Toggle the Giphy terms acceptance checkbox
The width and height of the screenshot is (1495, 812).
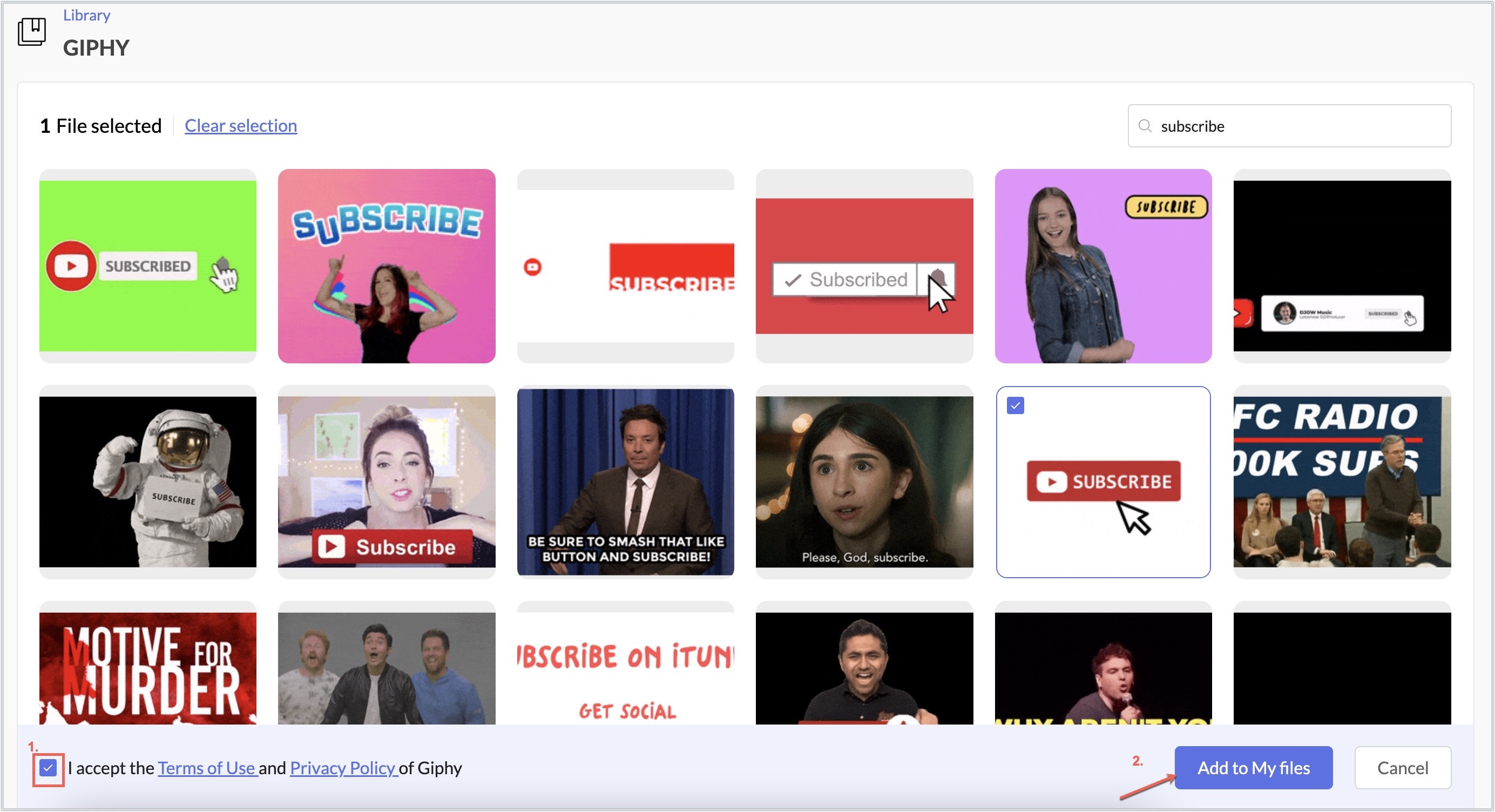48,768
